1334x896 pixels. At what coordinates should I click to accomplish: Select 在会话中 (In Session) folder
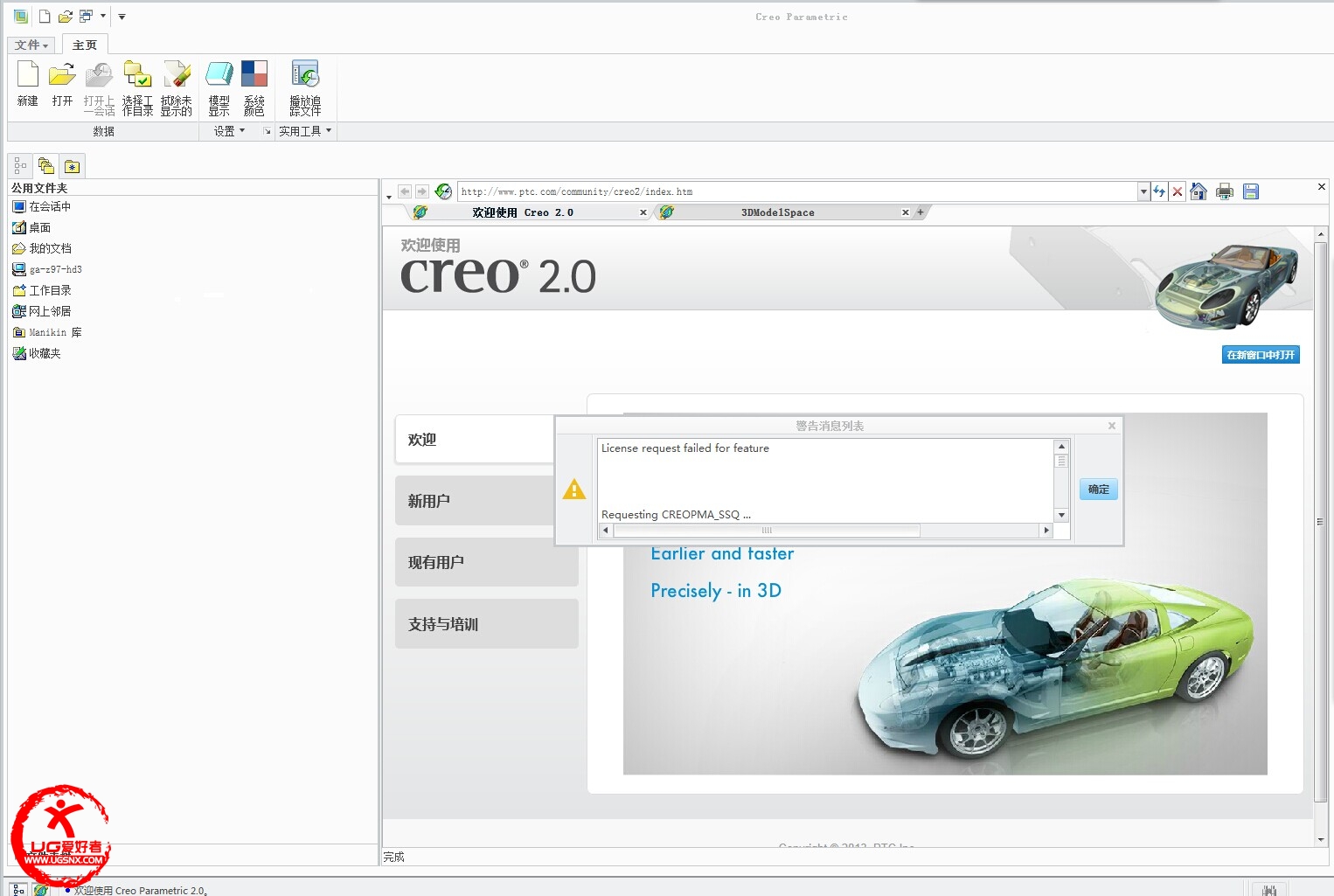[41, 206]
